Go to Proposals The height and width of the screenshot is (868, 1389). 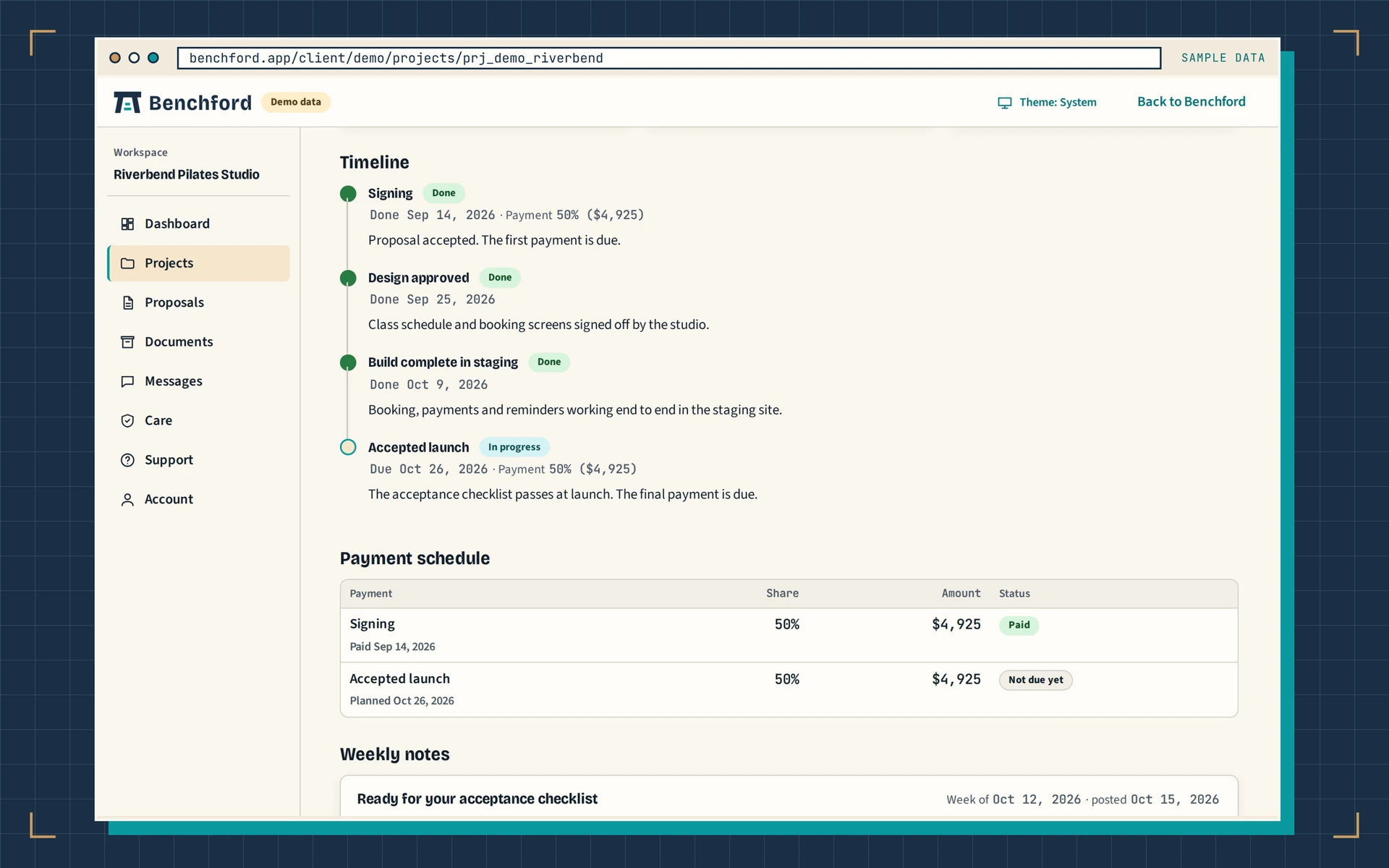tap(198, 302)
